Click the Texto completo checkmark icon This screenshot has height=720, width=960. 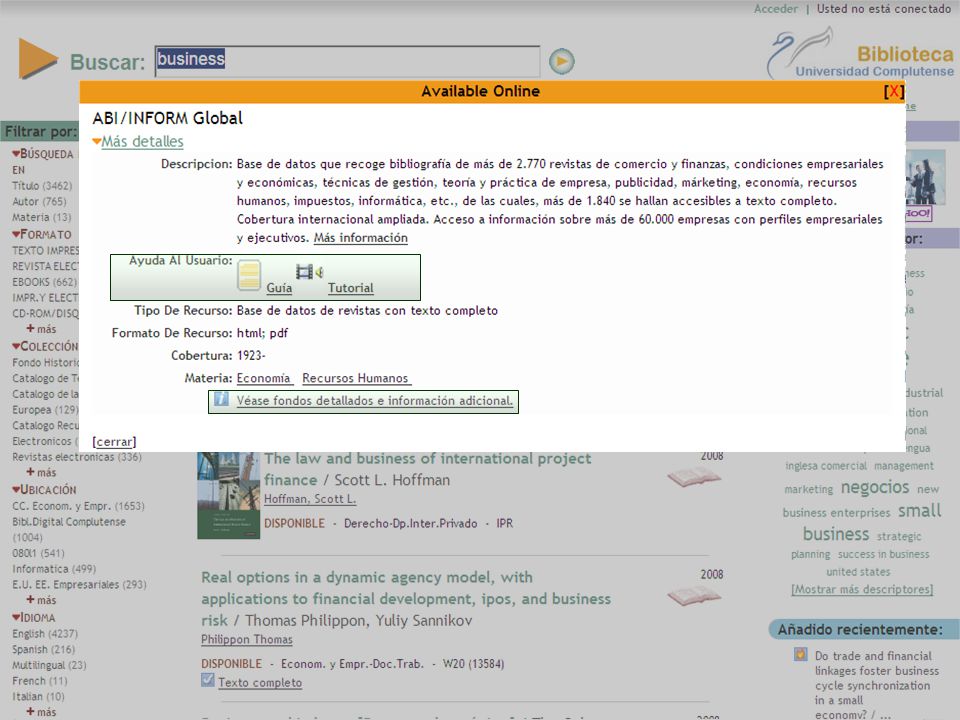coord(208,680)
